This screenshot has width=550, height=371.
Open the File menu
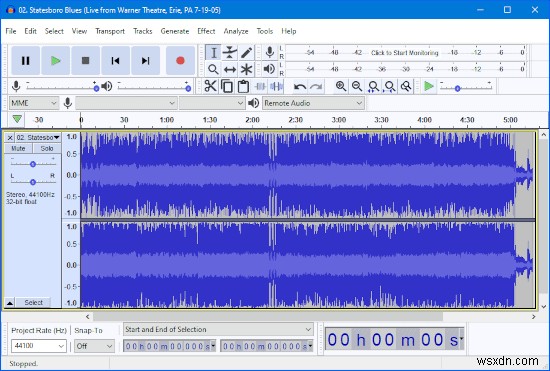click(11, 31)
